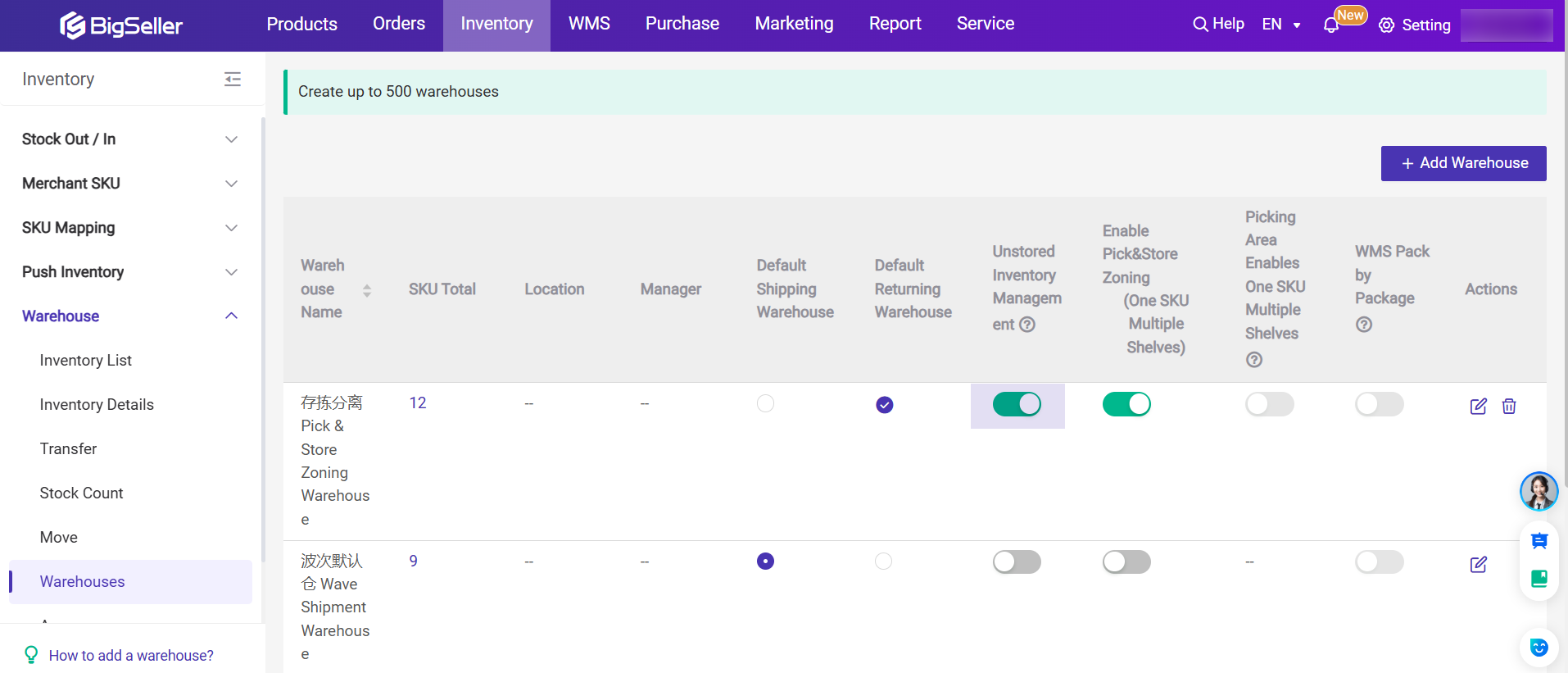1568x673 pixels.
Task: Click the Add Warehouse button
Action: click(x=1463, y=163)
